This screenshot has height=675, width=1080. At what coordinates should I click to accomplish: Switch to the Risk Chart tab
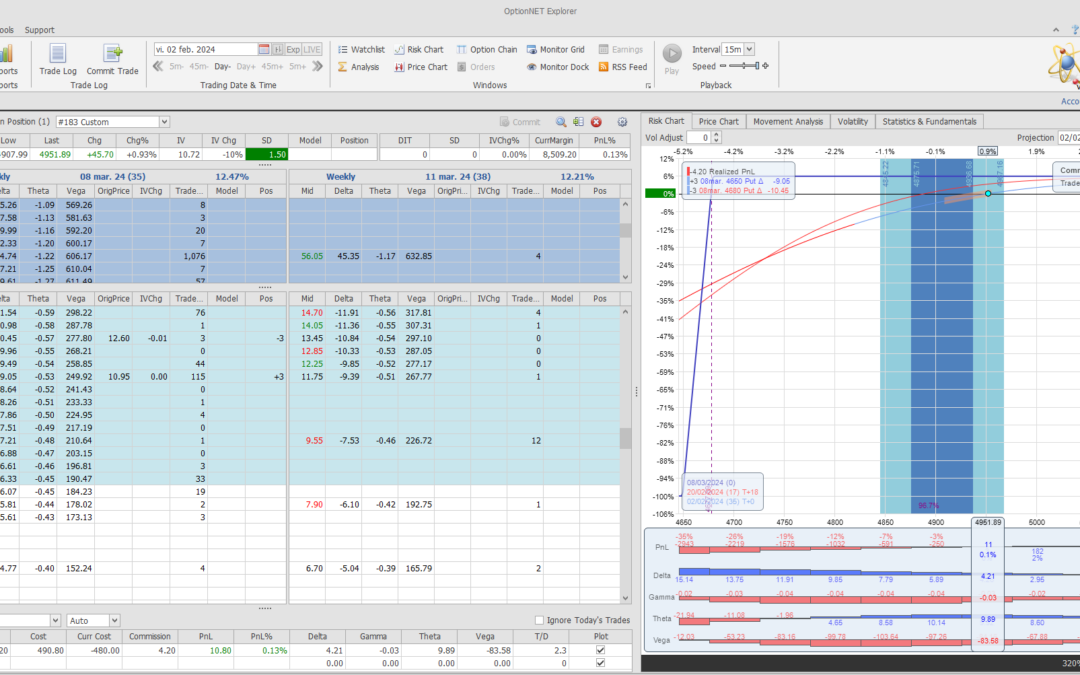[x=666, y=121]
